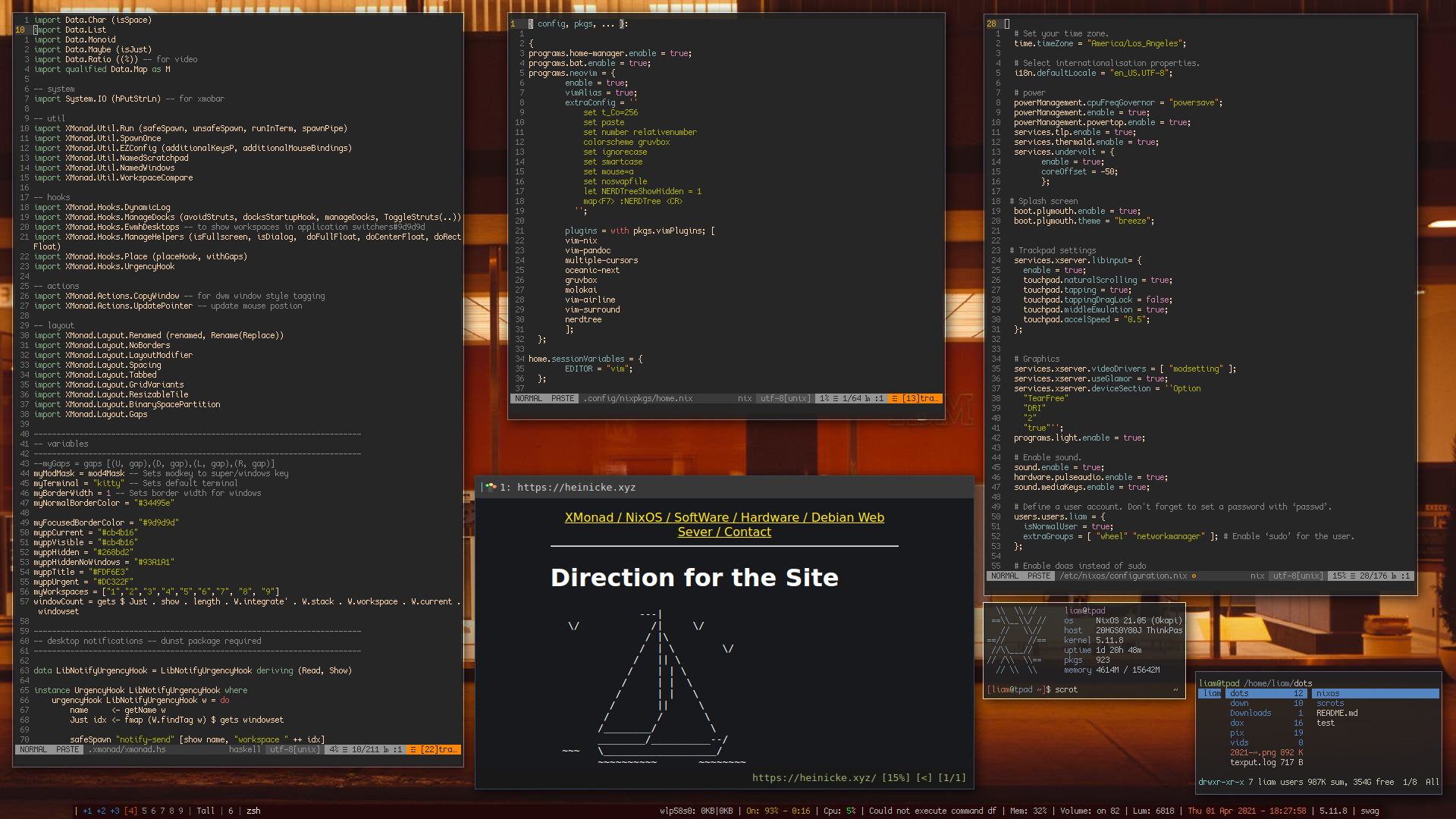This screenshot has height=819, width=1456.
Task: Click the orange modified dot after configuration.nix
Action: [1194, 576]
